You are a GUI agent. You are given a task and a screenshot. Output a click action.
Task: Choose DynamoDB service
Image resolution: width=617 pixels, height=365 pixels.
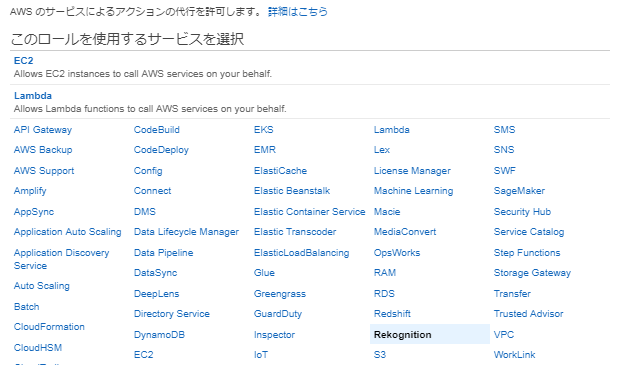coord(159,335)
